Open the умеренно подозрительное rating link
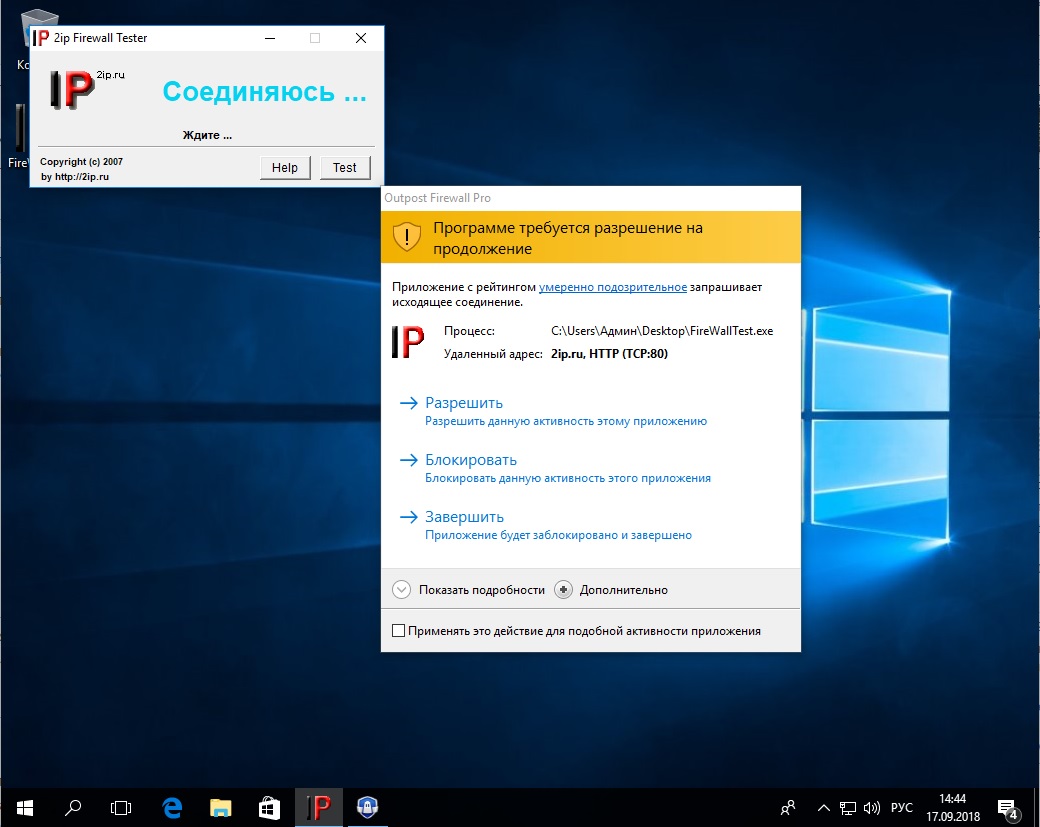Image resolution: width=1040 pixels, height=827 pixels. (x=612, y=287)
